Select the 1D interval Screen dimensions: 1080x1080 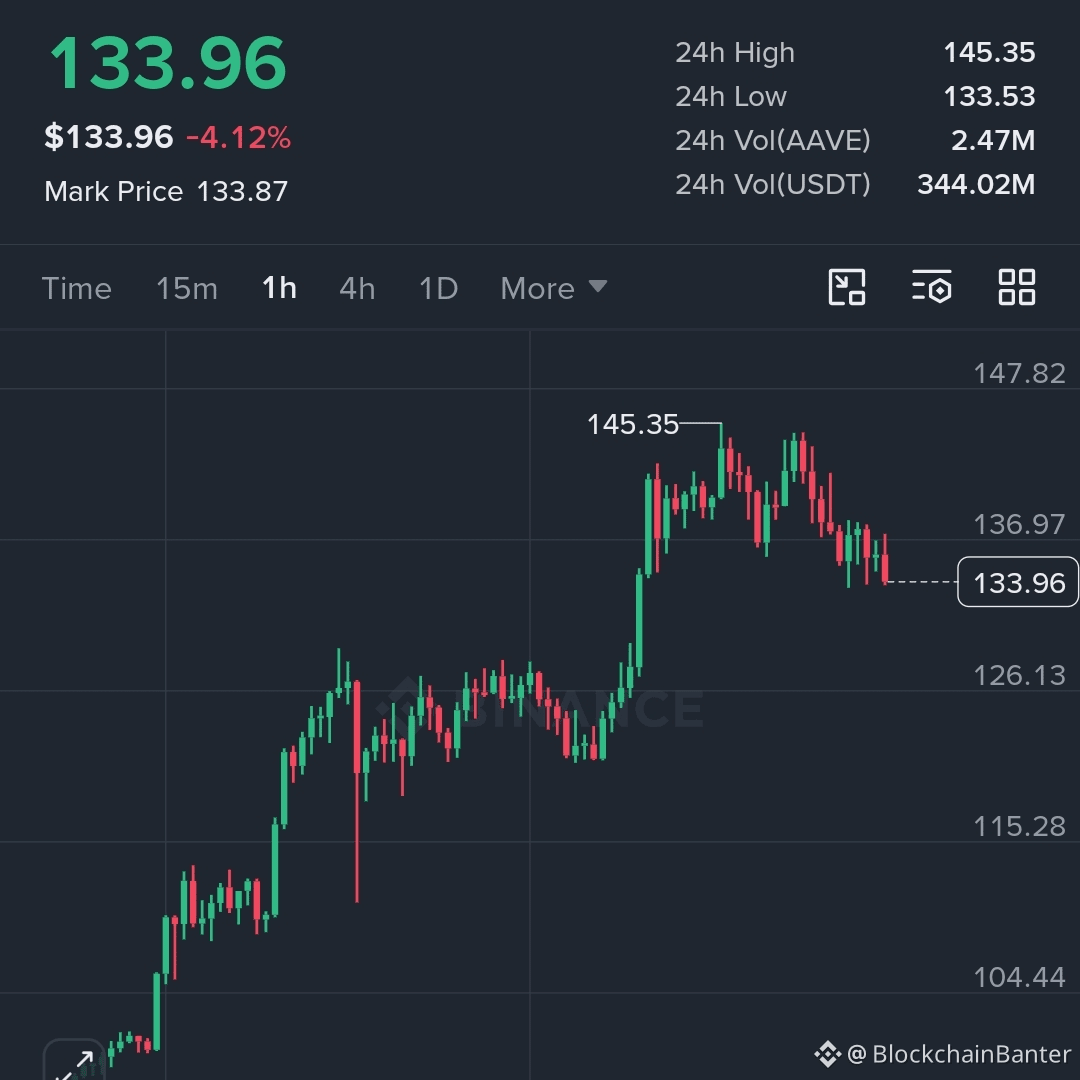point(438,289)
